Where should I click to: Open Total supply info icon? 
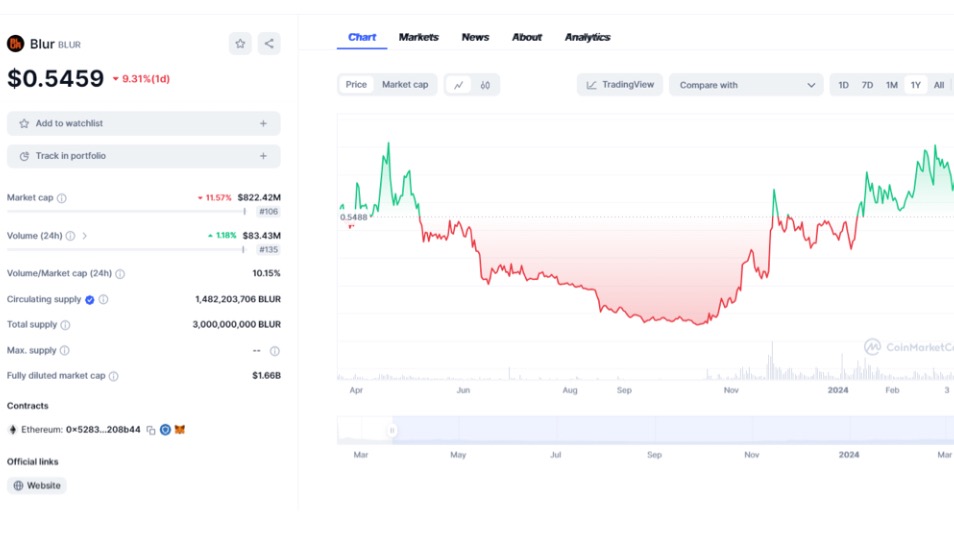pyautogui.click(x=65, y=325)
